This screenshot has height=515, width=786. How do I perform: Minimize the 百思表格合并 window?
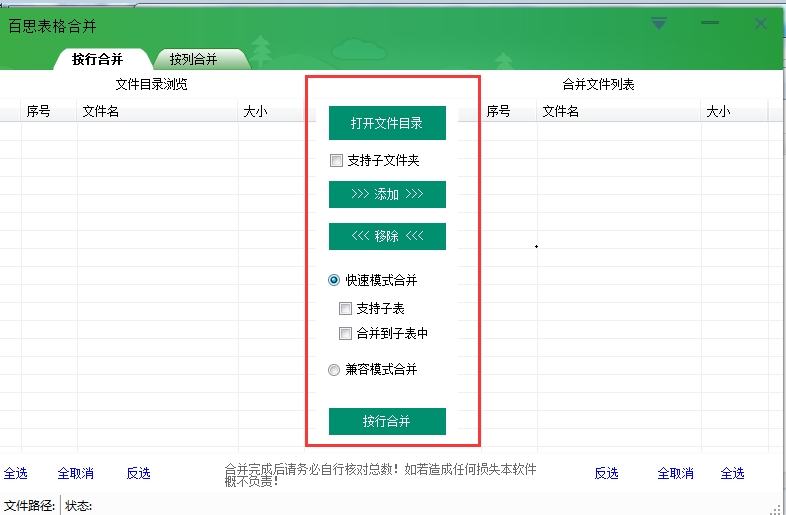coord(710,23)
